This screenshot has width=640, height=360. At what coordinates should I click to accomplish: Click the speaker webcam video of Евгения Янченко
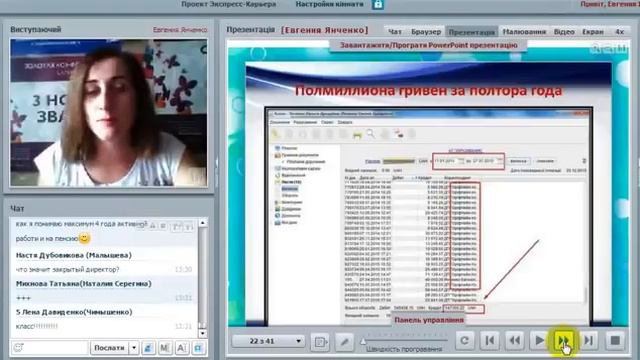point(109,113)
